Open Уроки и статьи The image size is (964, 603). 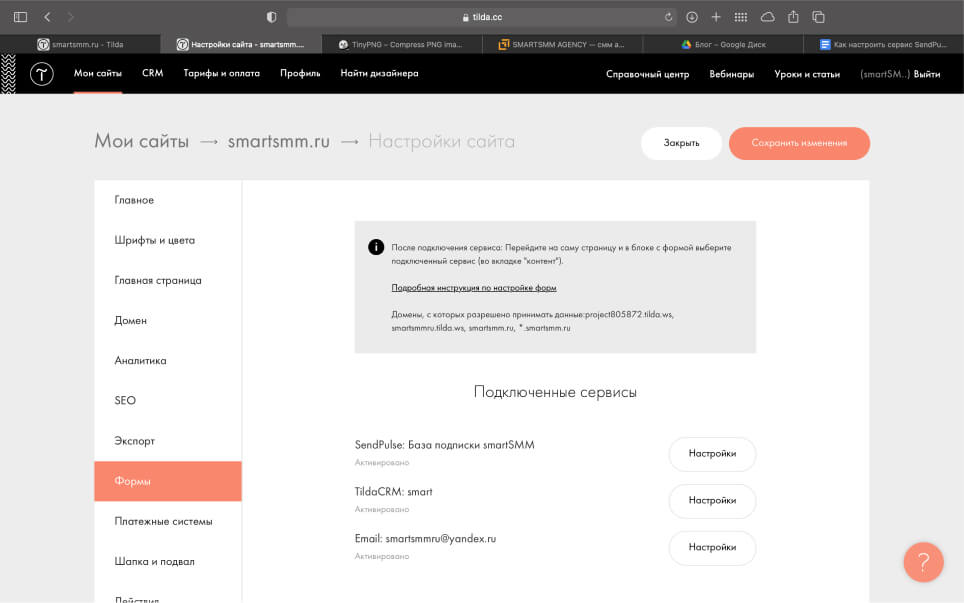(807, 74)
